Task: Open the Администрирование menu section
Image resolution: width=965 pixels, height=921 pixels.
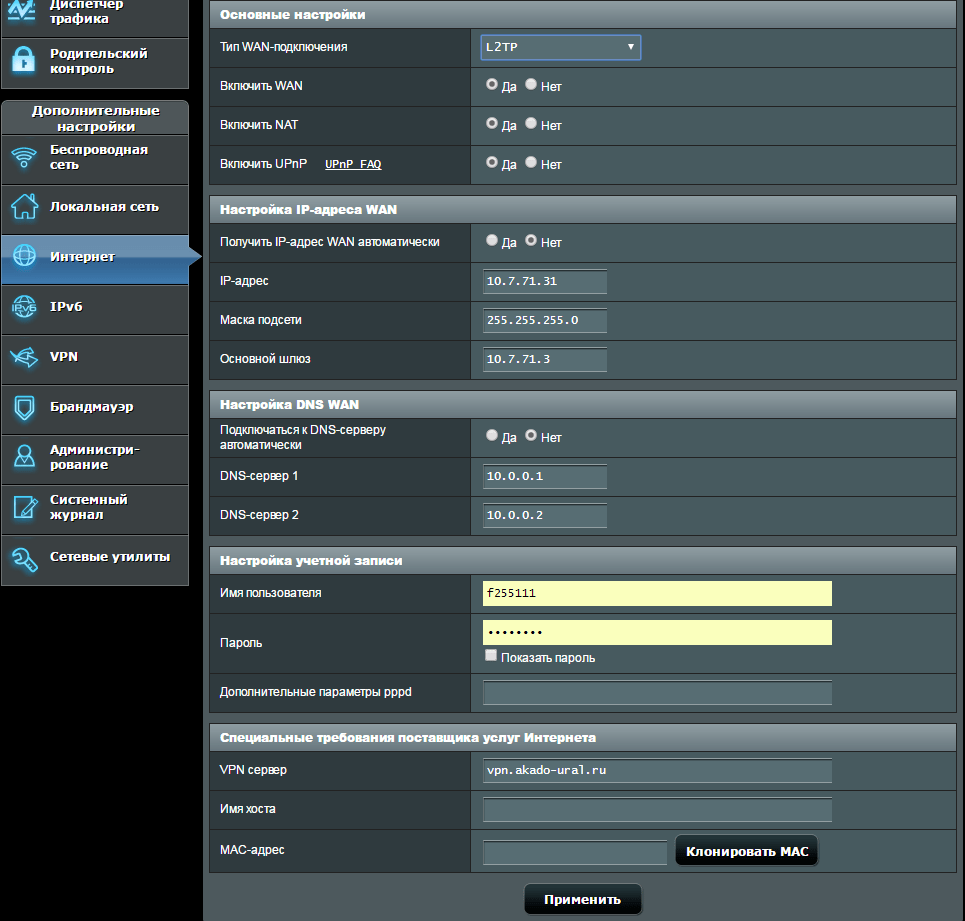Action: [95, 457]
